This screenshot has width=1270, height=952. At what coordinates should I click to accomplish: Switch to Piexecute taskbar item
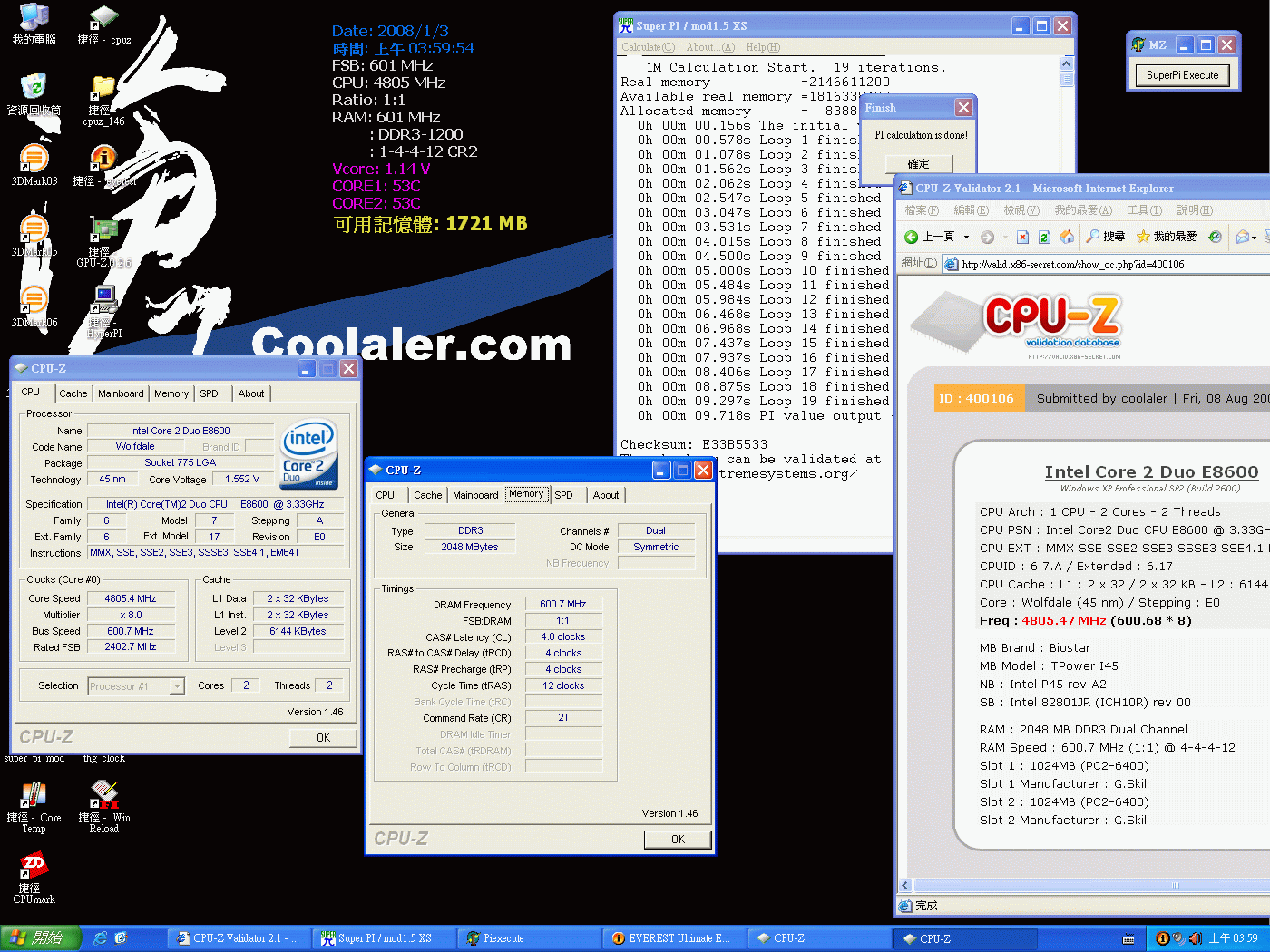tap(529, 938)
